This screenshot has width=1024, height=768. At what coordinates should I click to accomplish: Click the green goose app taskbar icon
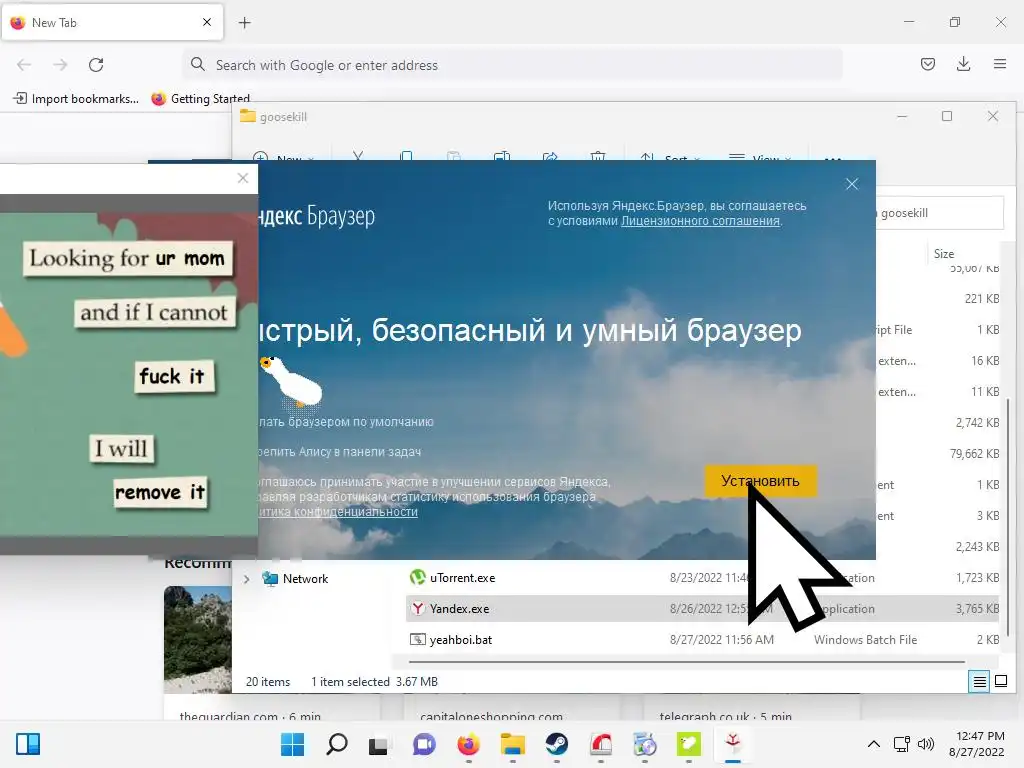pos(688,744)
